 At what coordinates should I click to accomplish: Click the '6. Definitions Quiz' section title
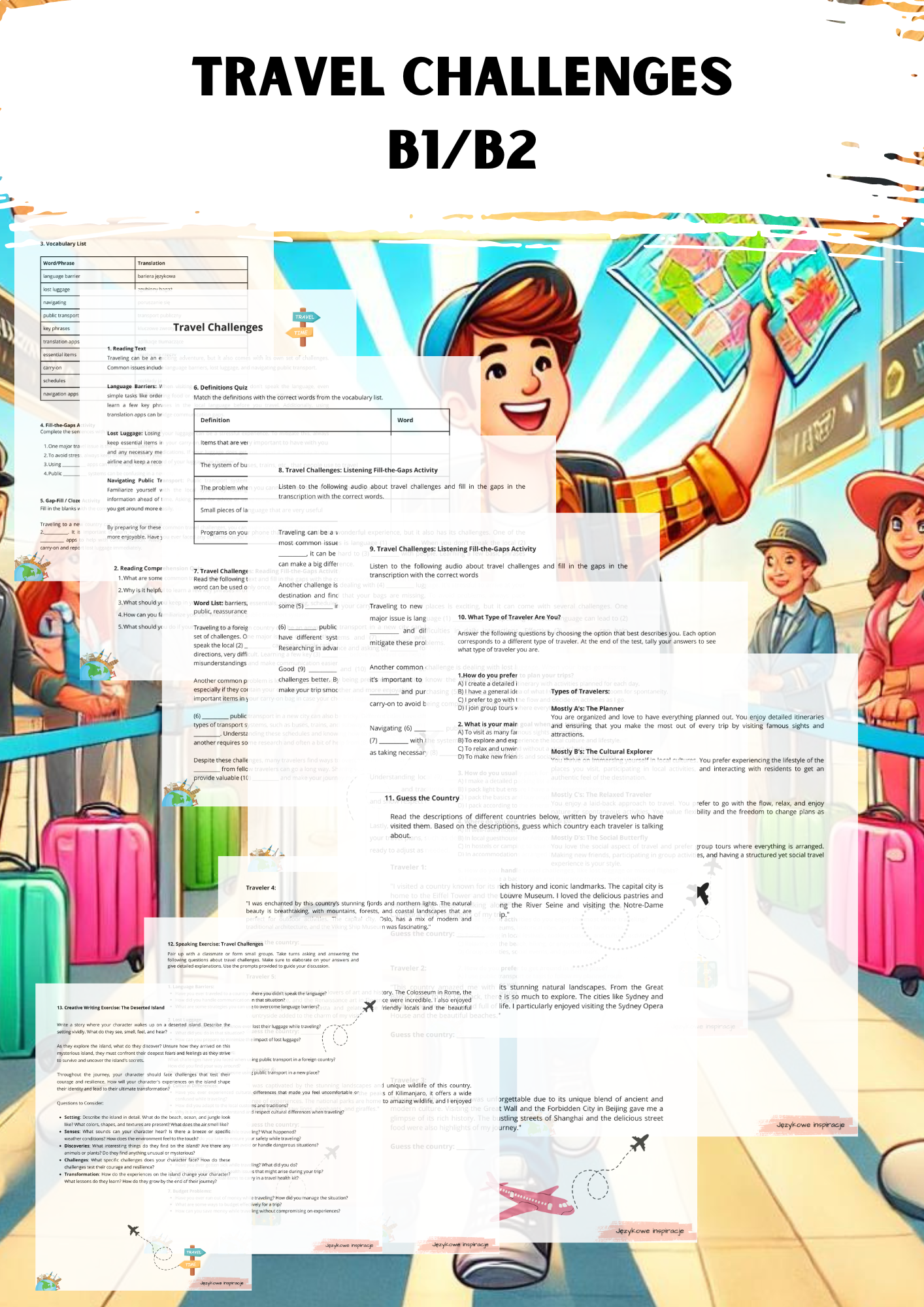(x=220, y=388)
